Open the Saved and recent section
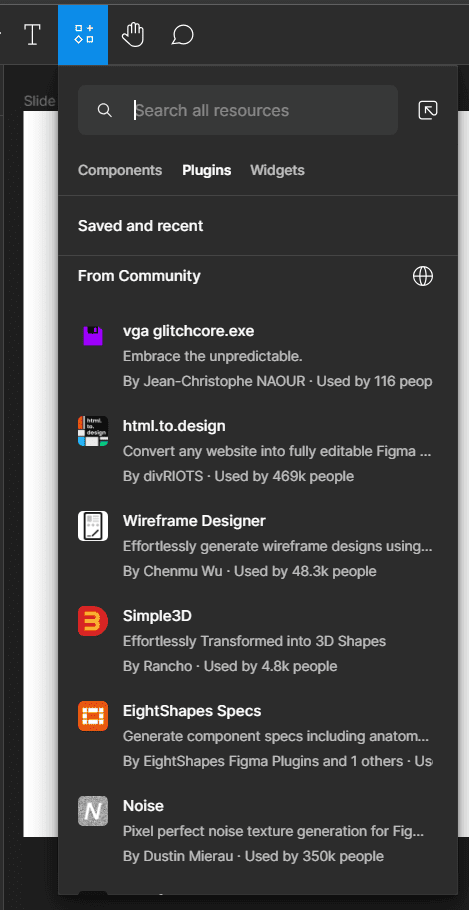The height and width of the screenshot is (910, 469). pos(140,226)
